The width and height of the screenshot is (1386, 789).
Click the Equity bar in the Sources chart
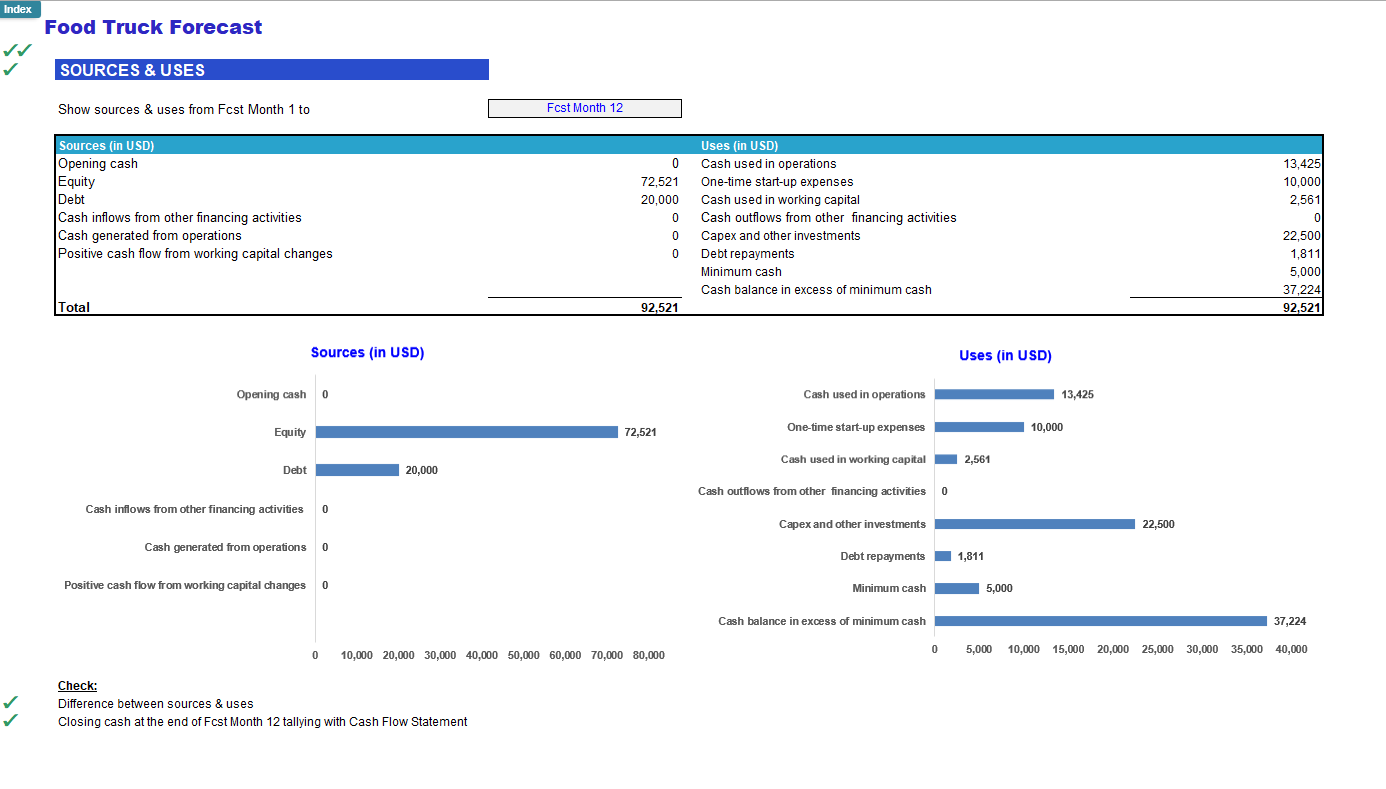467,432
